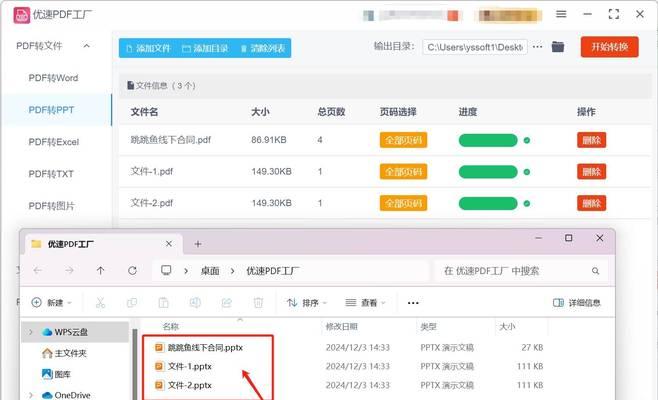
Task: Go forward in File Explorer
Action: (69, 271)
